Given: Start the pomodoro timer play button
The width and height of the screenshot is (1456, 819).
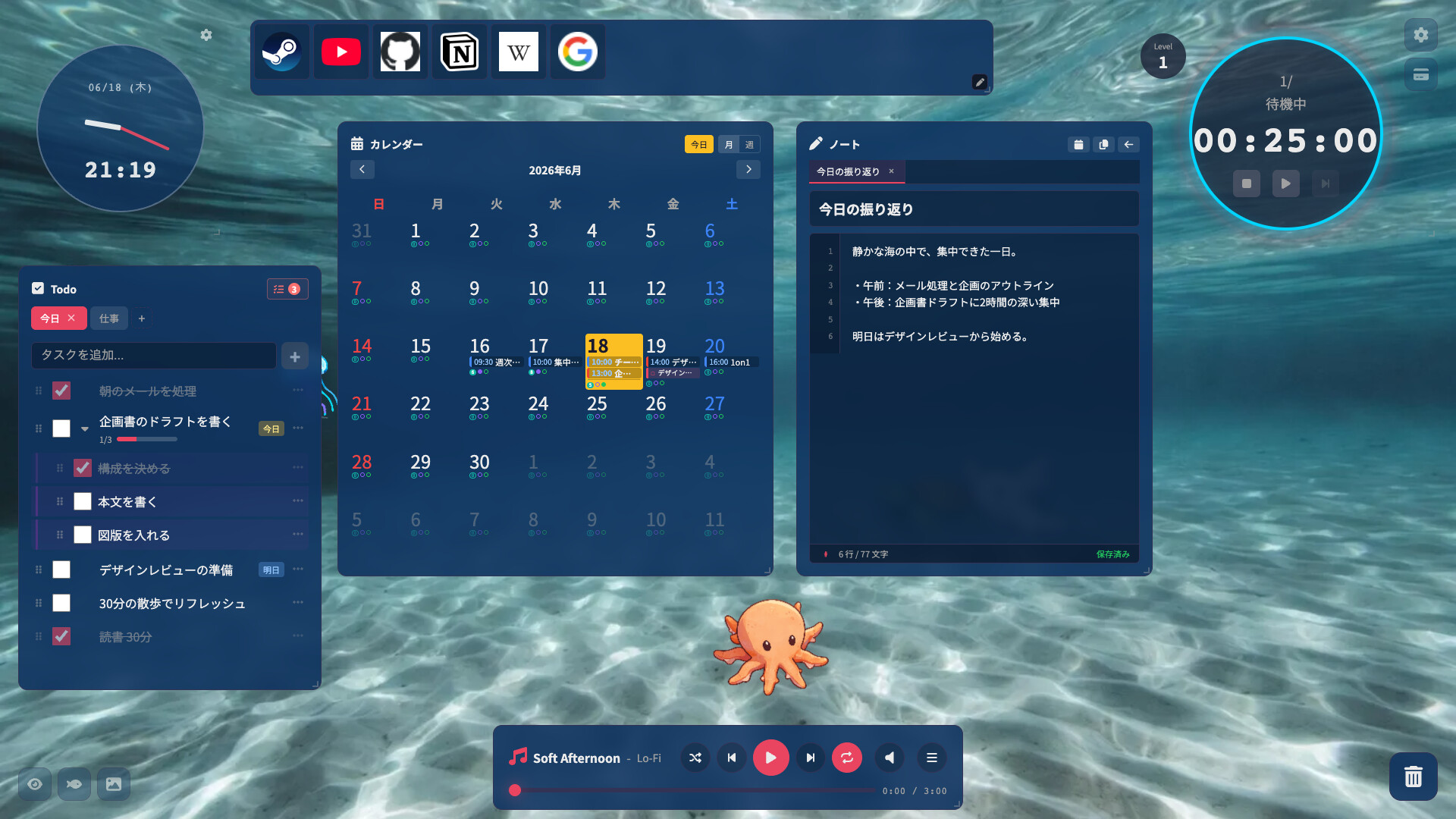Looking at the screenshot, I should coord(1286,184).
